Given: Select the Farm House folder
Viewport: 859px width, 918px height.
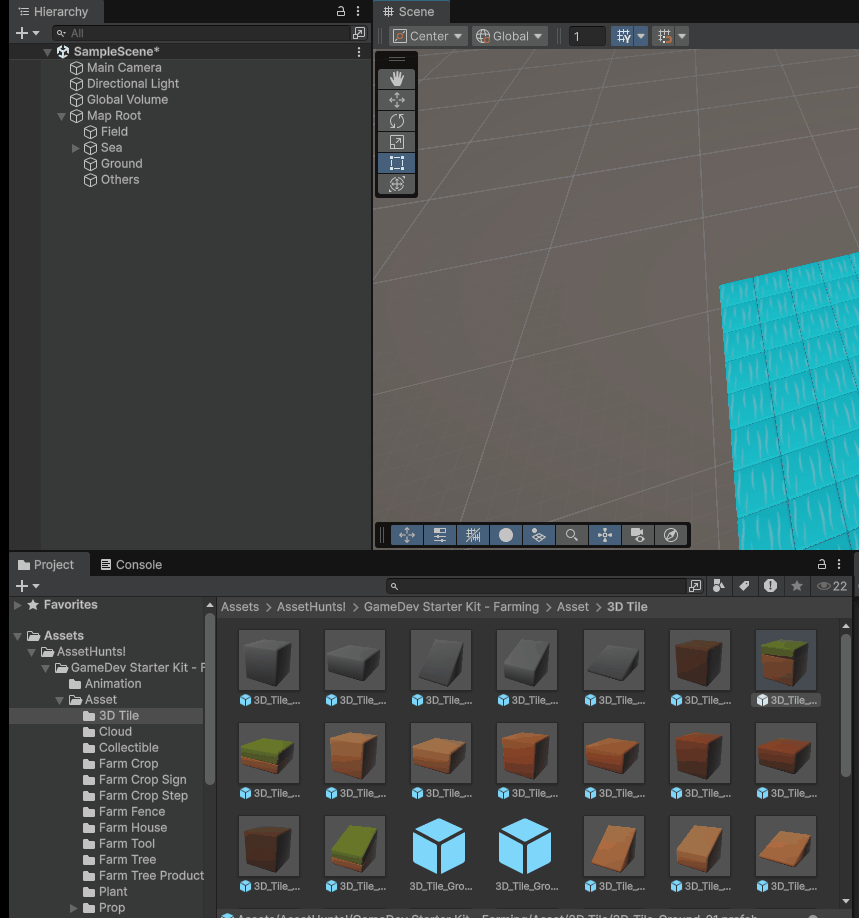Looking at the screenshot, I should click(132, 828).
